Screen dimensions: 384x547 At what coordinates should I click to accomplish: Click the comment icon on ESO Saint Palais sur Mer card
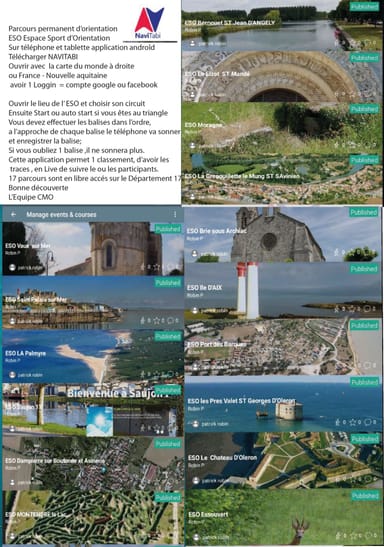point(170,320)
